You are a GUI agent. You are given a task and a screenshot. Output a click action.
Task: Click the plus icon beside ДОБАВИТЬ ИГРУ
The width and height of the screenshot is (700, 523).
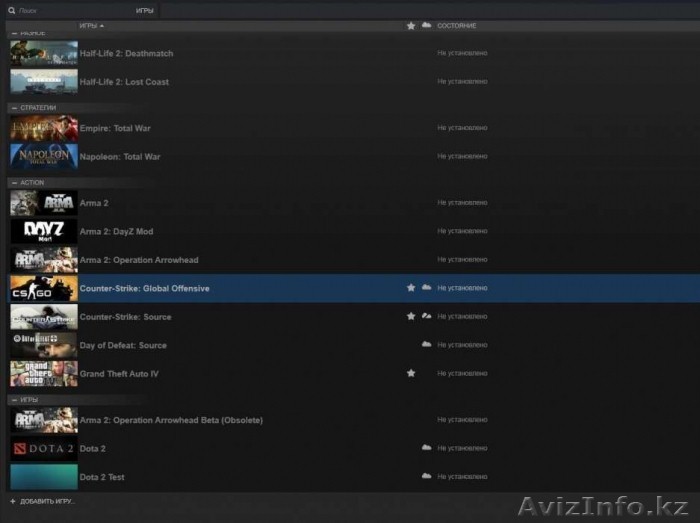12,502
